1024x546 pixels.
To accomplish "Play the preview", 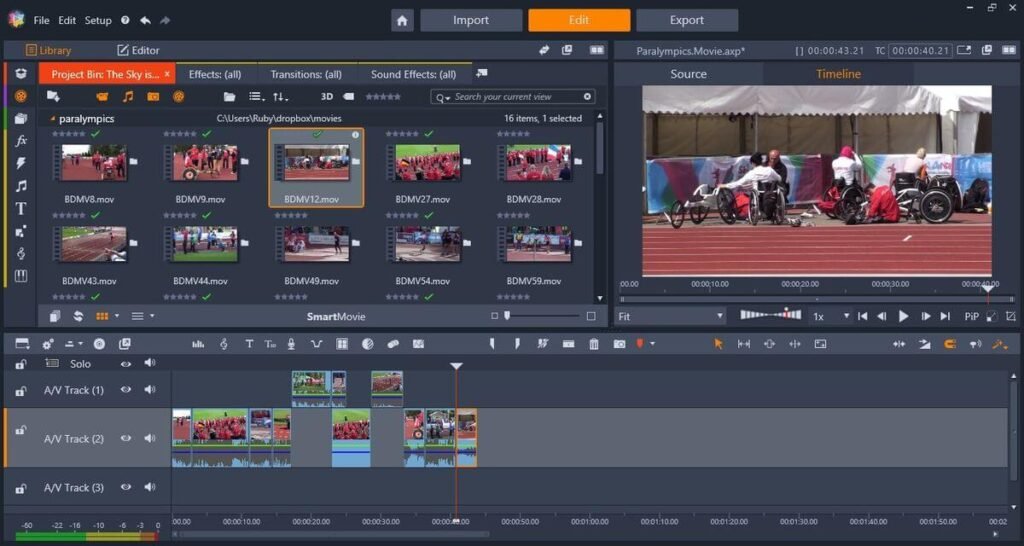I will click(903, 316).
